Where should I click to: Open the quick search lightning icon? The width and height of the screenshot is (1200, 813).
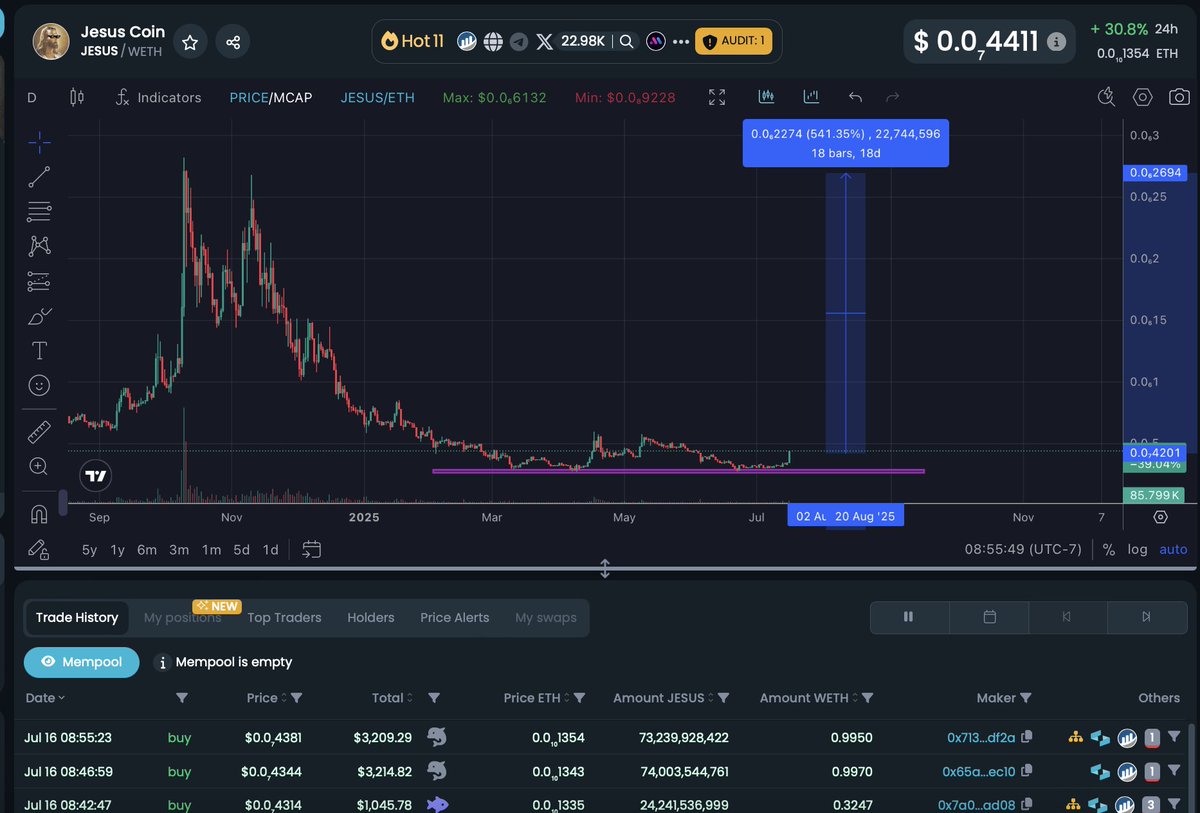[1106, 97]
